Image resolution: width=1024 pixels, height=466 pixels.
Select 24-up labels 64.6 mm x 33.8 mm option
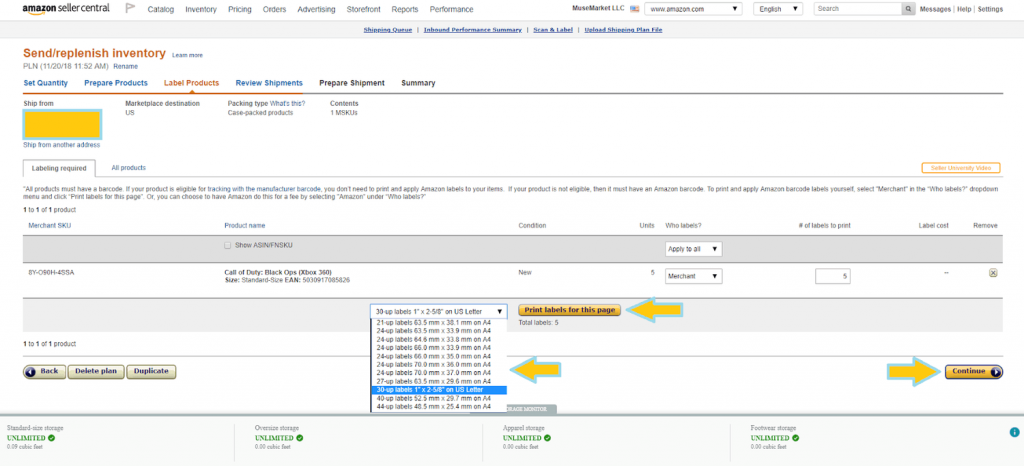click(x=434, y=339)
